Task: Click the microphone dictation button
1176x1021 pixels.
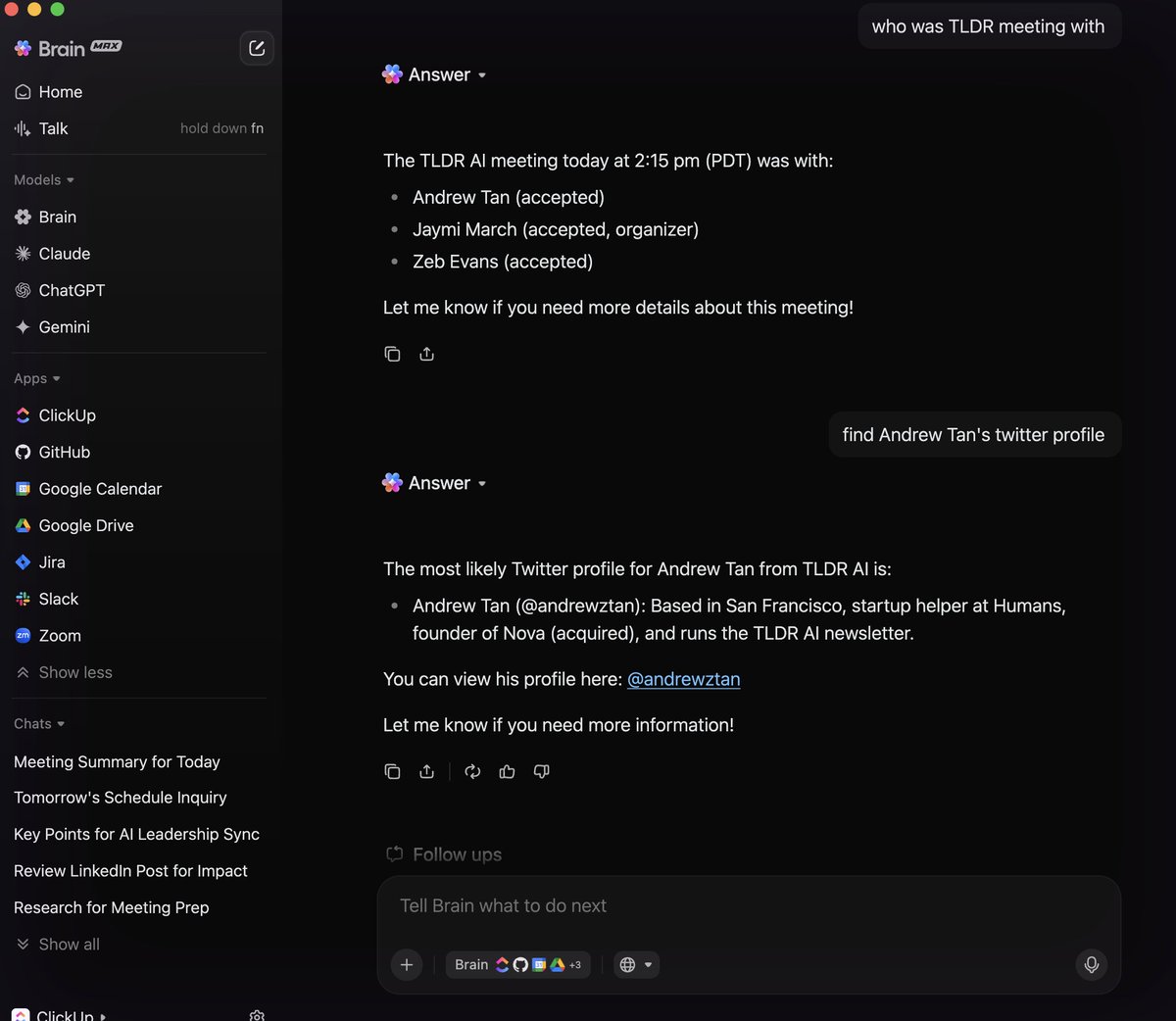Action: point(1091,965)
